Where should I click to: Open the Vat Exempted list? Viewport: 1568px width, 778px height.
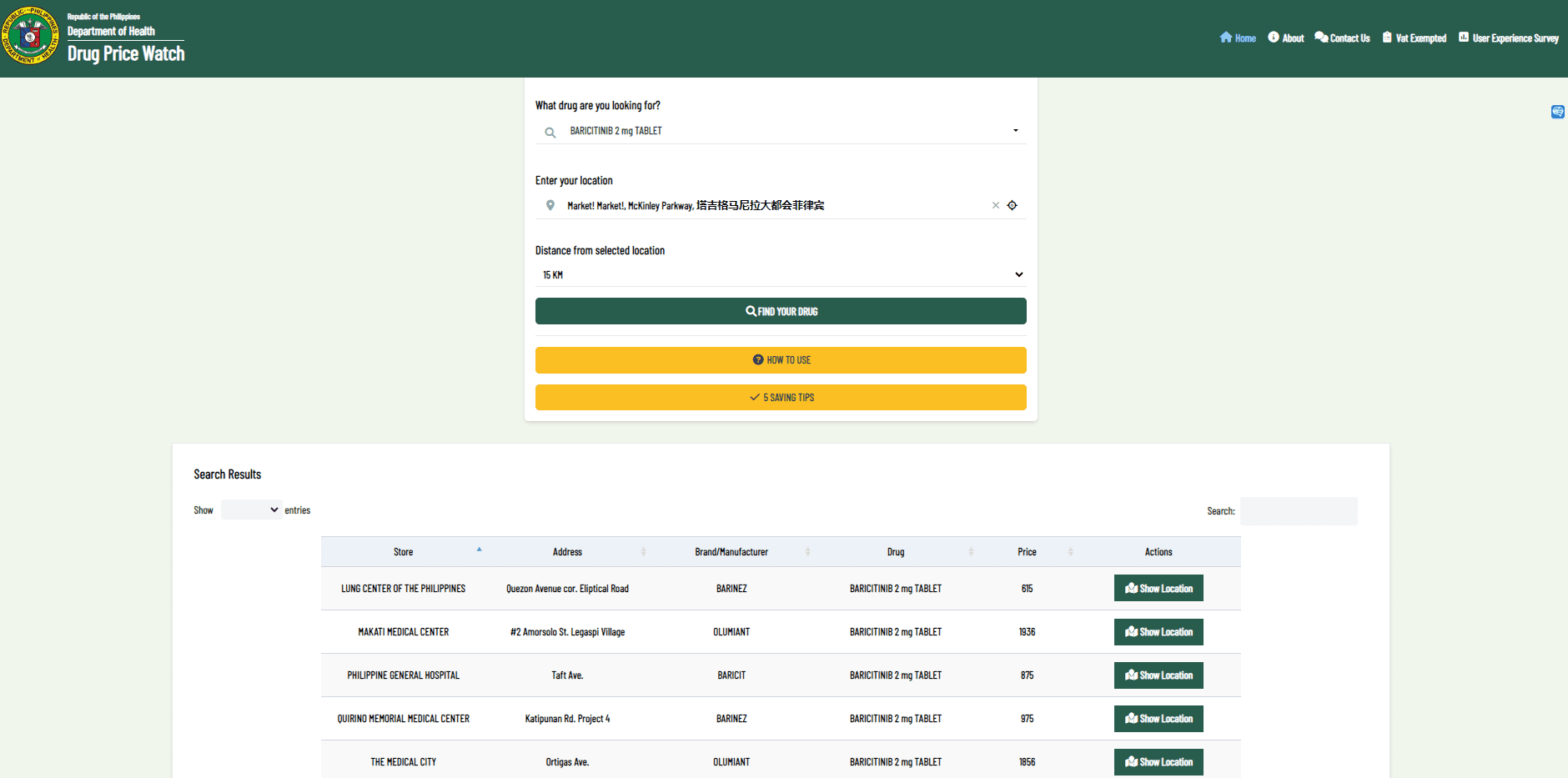coord(1415,38)
